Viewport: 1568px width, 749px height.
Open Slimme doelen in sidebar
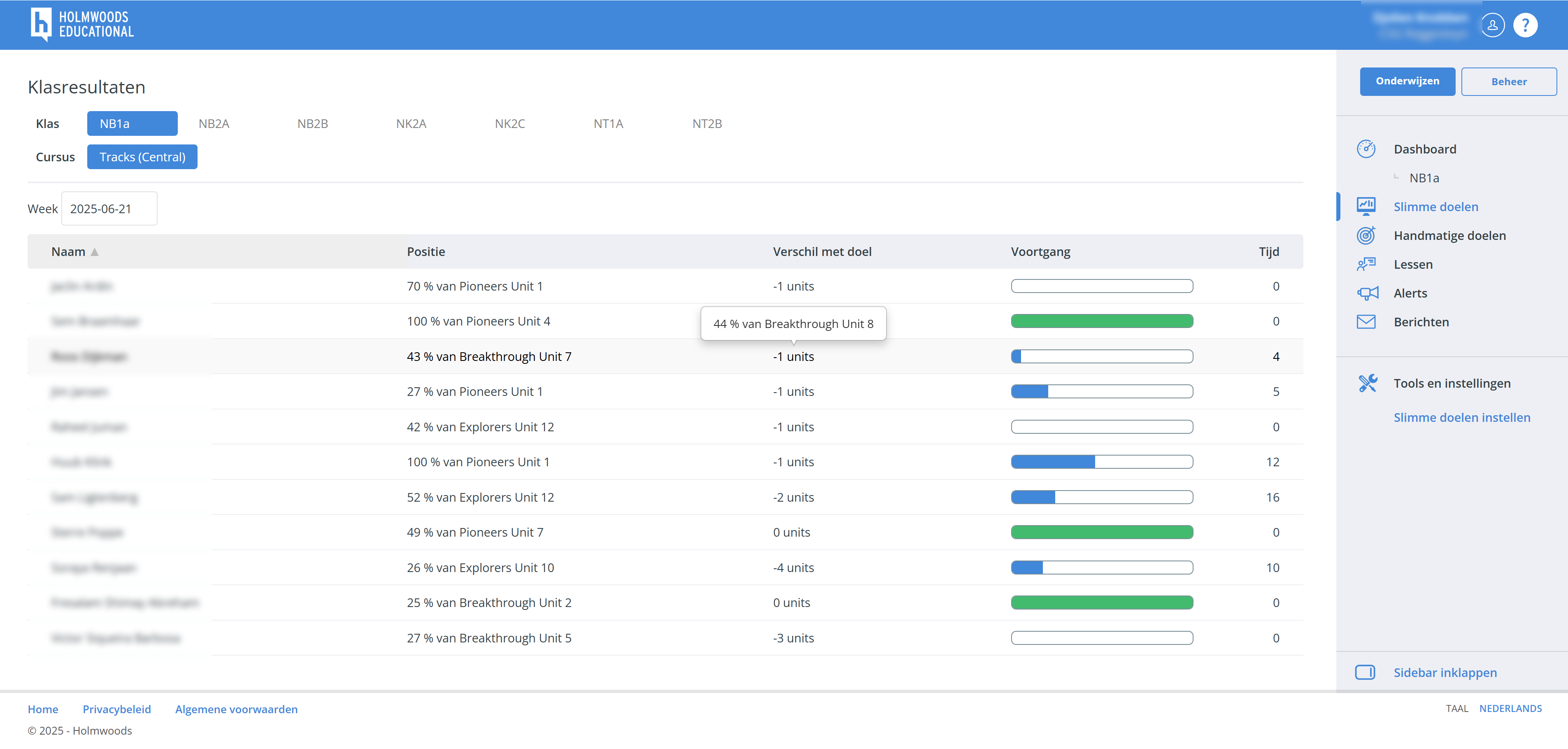1436,207
